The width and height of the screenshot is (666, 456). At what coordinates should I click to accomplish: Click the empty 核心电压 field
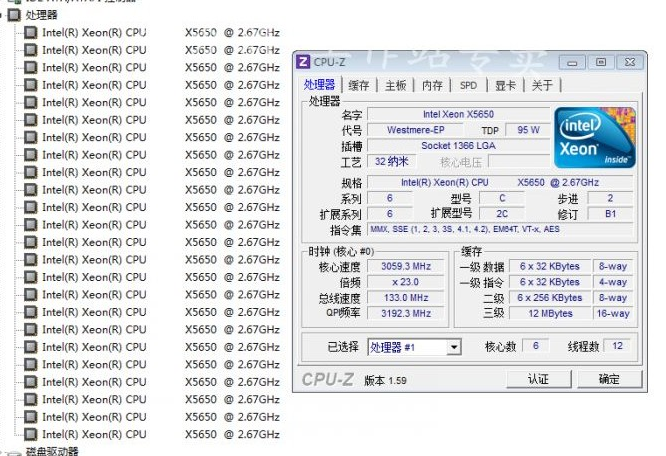point(519,161)
